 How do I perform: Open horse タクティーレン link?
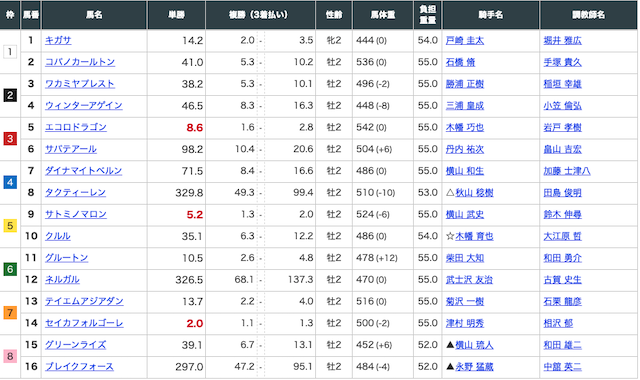(75, 193)
